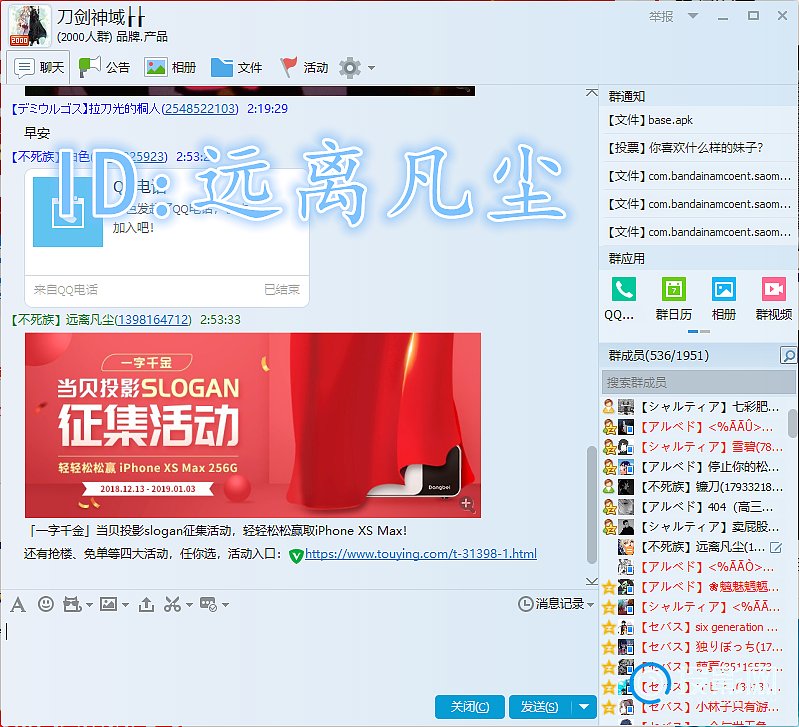Expand the settings gear dropdown arrow
799x727 pixels.
371,68
